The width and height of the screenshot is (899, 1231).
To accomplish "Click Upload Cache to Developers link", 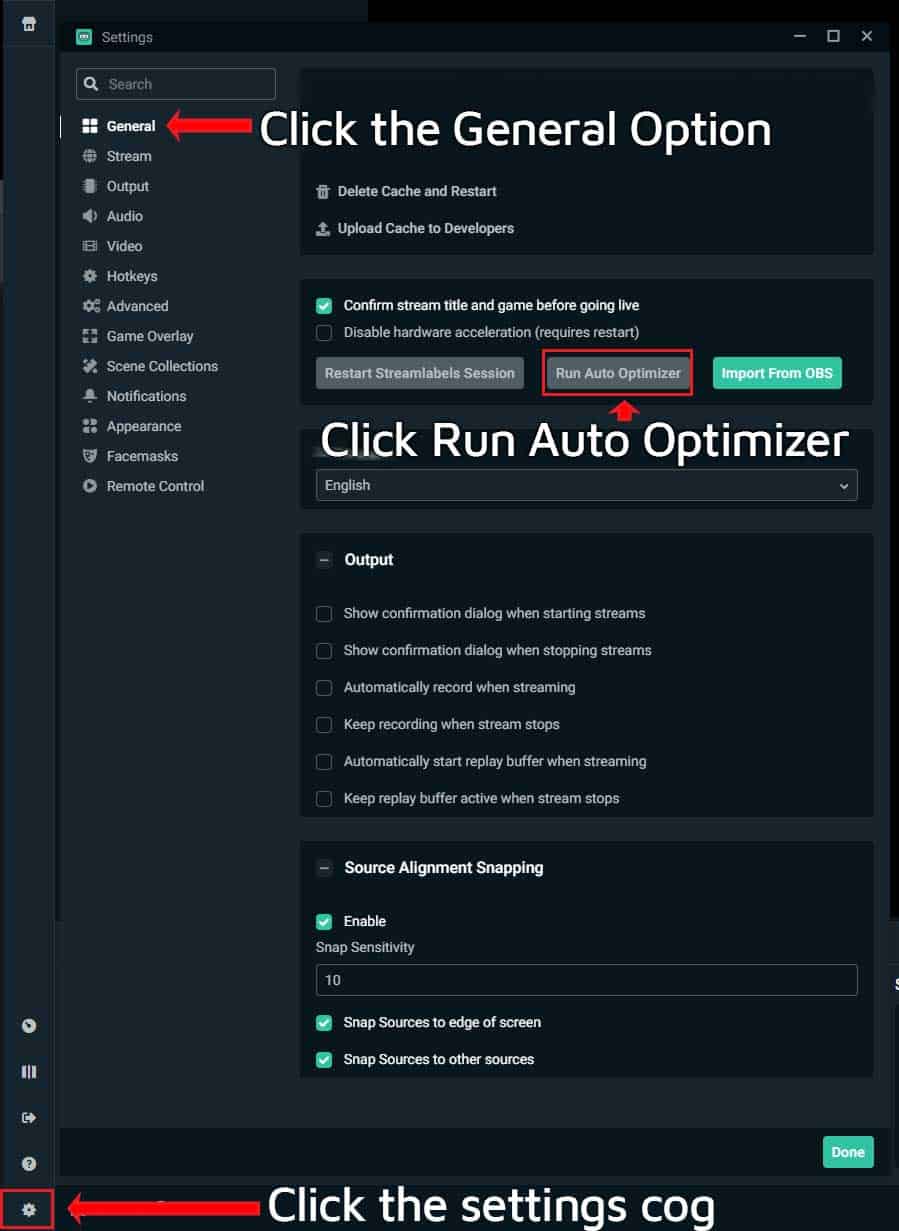I will tap(426, 228).
